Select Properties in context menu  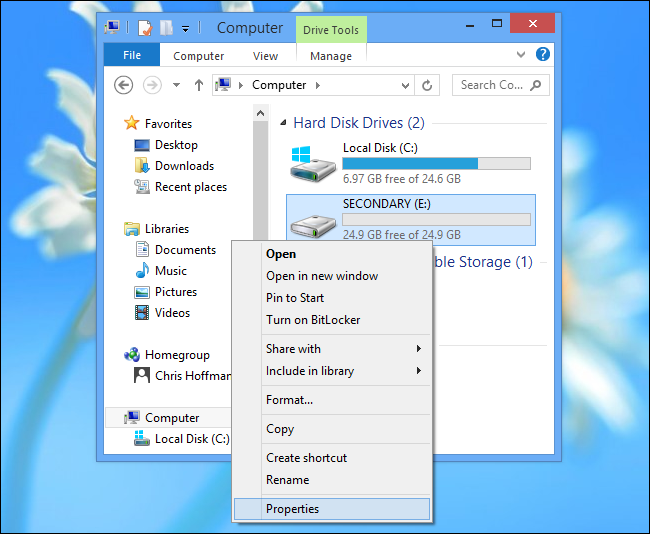(332, 509)
